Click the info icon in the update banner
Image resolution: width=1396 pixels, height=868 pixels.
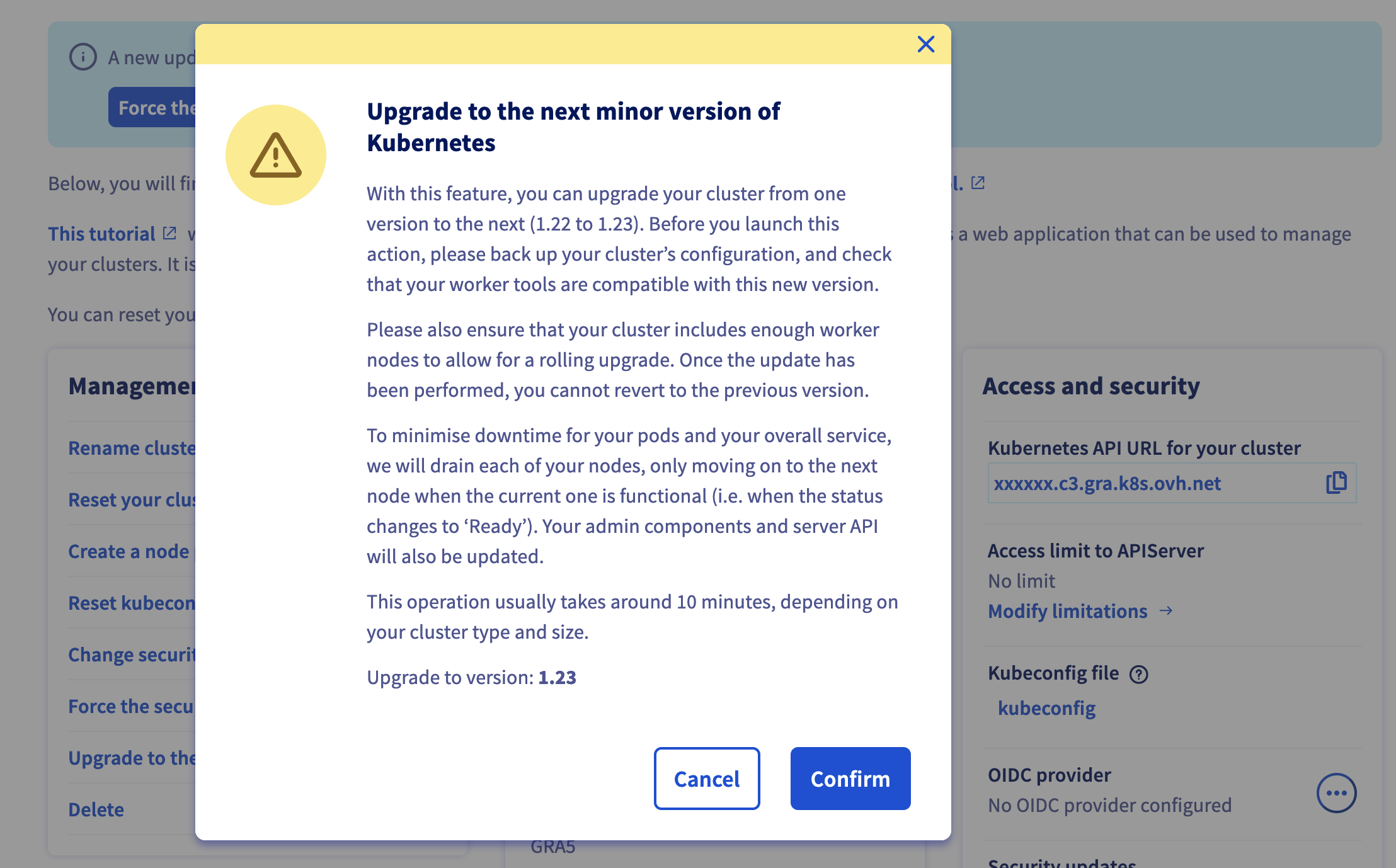tap(83, 57)
